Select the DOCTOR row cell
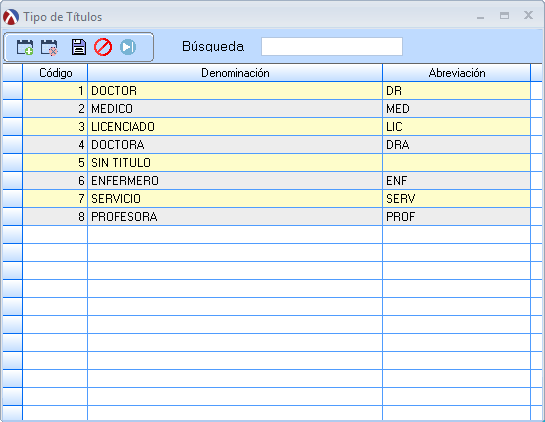Screen dimensions: 545x422 click(x=235, y=91)
